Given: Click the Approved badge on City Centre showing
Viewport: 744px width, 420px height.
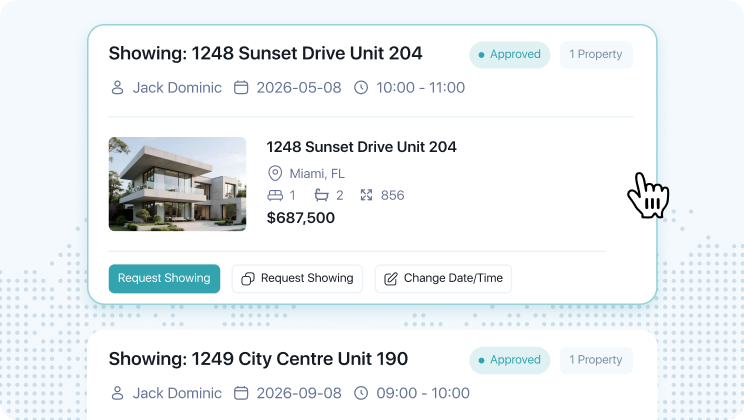Looking at the screenshot, I should [510, 361].
